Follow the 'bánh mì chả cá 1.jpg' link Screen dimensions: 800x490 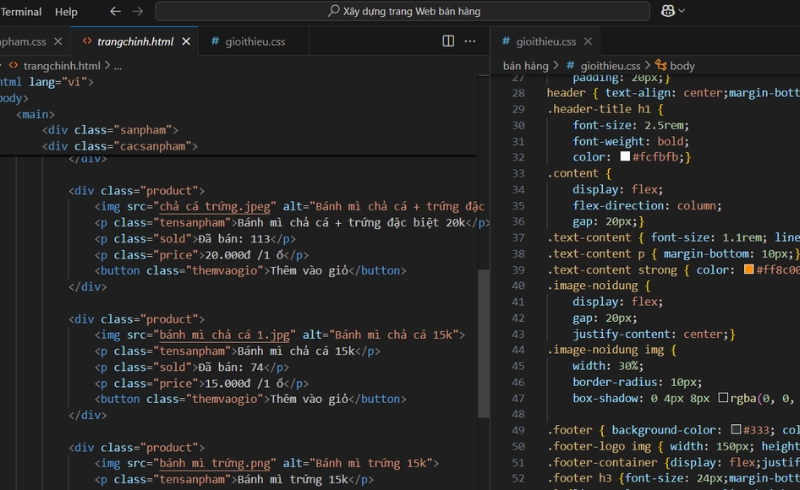click(x=224, y=335)
